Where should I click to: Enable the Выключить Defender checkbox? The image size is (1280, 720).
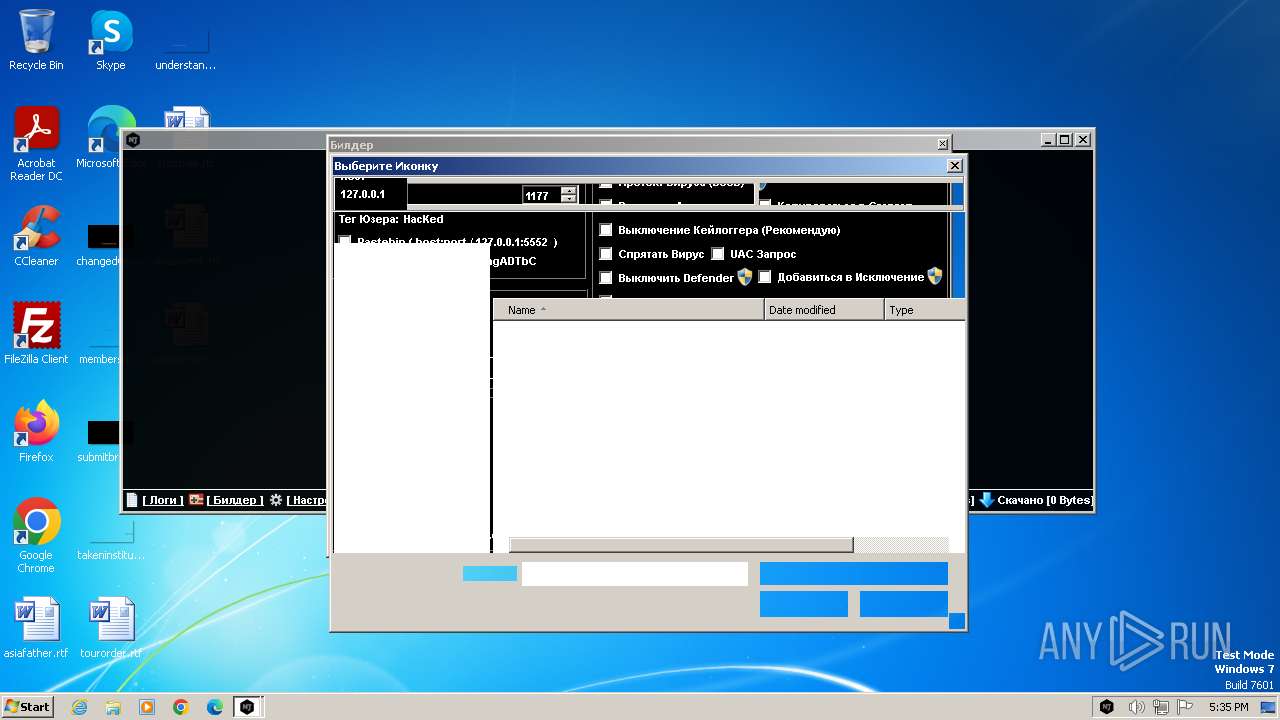pos(605,278)
